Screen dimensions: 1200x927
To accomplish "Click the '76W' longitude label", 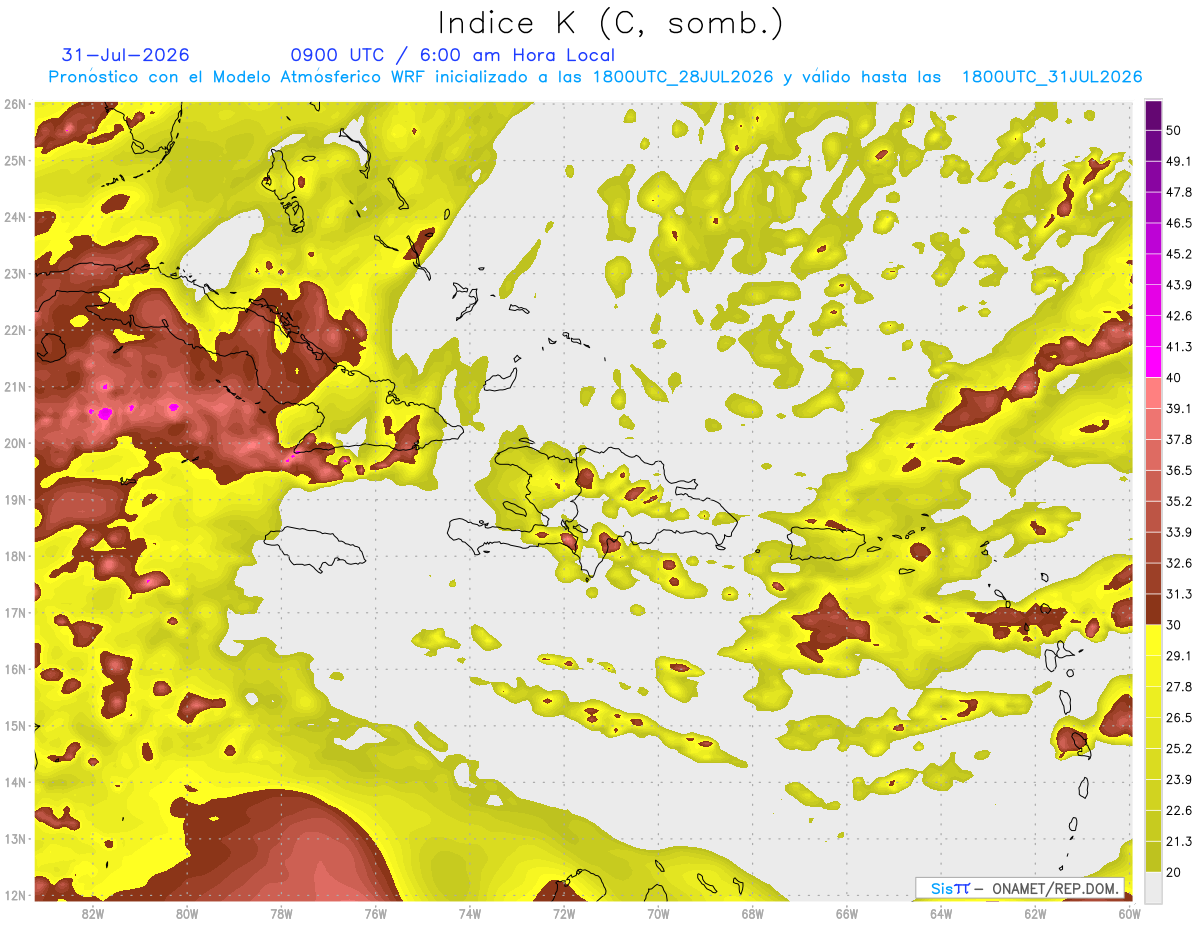I will coord(376,914).
